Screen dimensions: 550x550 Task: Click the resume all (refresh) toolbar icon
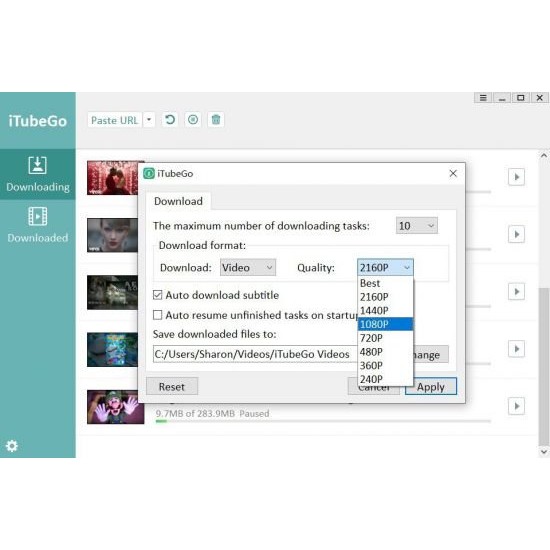pyautogui.click(x=170, y=120)
